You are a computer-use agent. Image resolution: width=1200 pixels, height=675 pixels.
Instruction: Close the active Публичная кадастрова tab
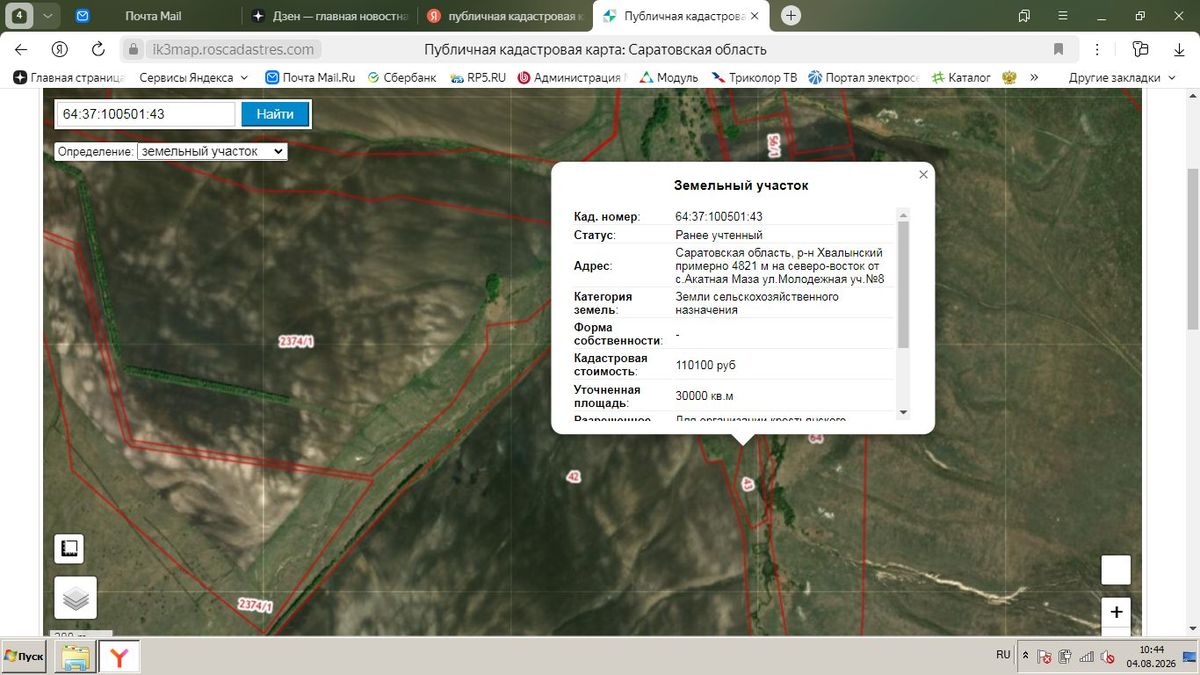click(x=753, y=16)
